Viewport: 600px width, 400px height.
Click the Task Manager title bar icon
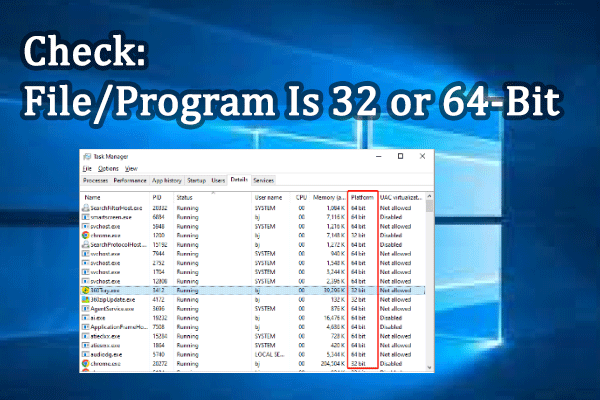[x=87, y=156]
